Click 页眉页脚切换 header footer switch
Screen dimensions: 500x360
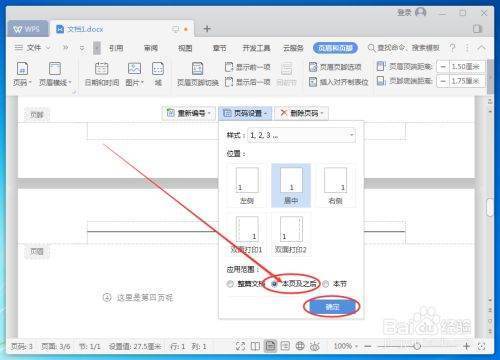198,74
